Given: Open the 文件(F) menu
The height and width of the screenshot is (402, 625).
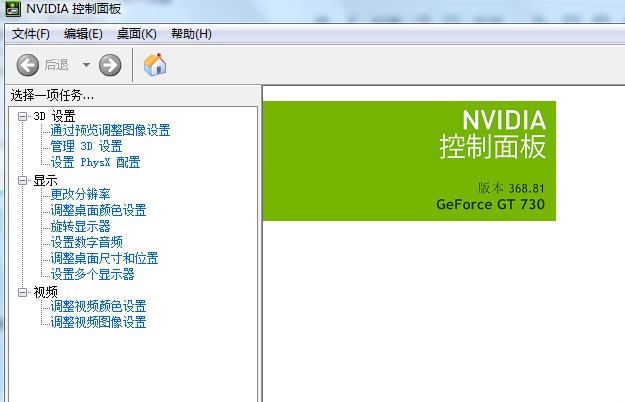Looking at the screenshot, I should pos(31,34).
